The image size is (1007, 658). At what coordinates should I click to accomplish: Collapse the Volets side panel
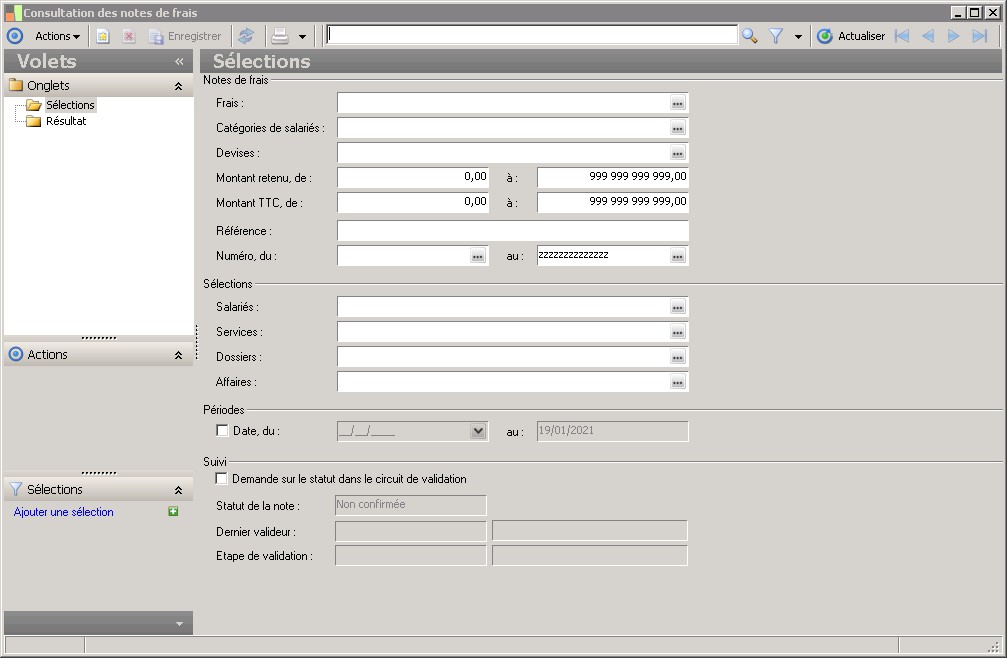[179, 61]
